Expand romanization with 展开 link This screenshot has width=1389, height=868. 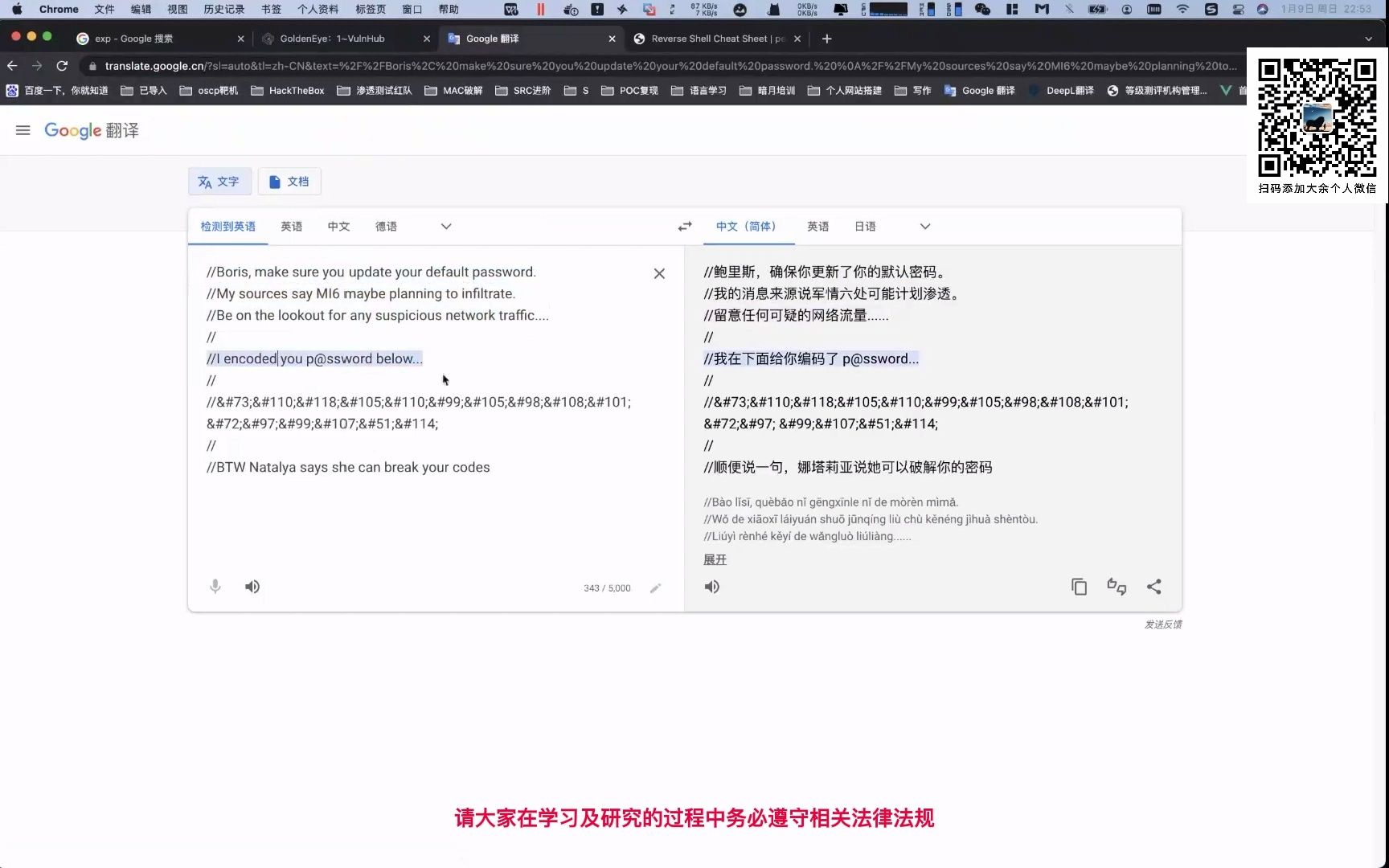click(x=715, y=559)
